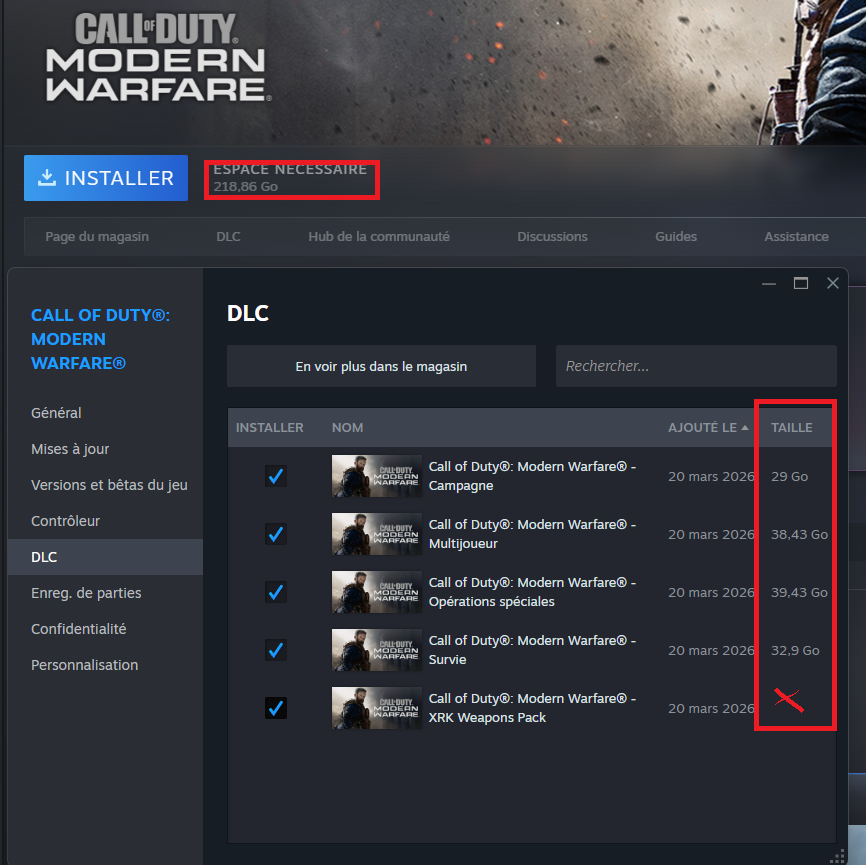Focus the Rechercher search field
Image resolution: width=866 pixels, height=865 pixels.
pos(696,366)
